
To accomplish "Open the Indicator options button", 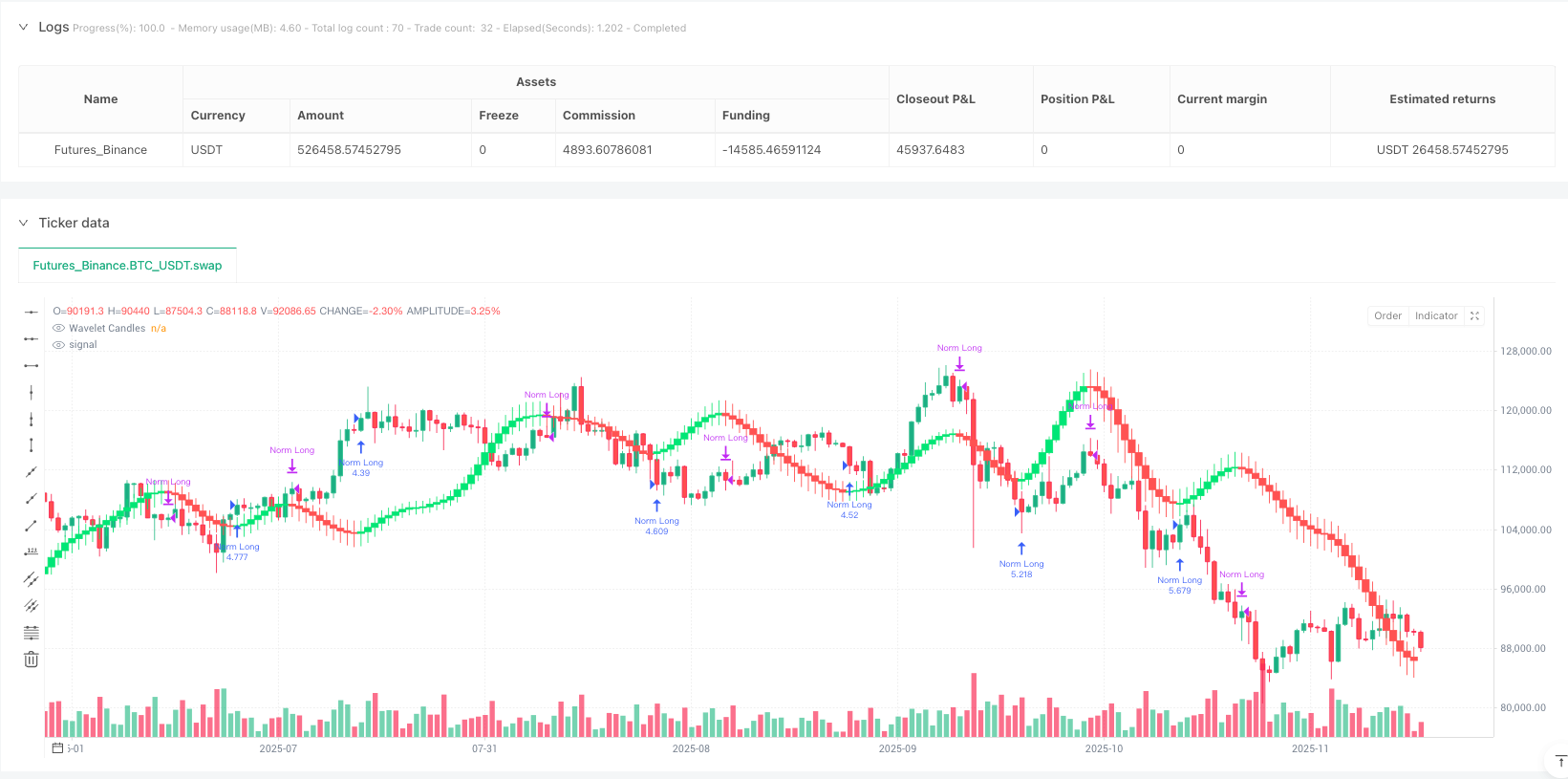I will (1435, 315).
